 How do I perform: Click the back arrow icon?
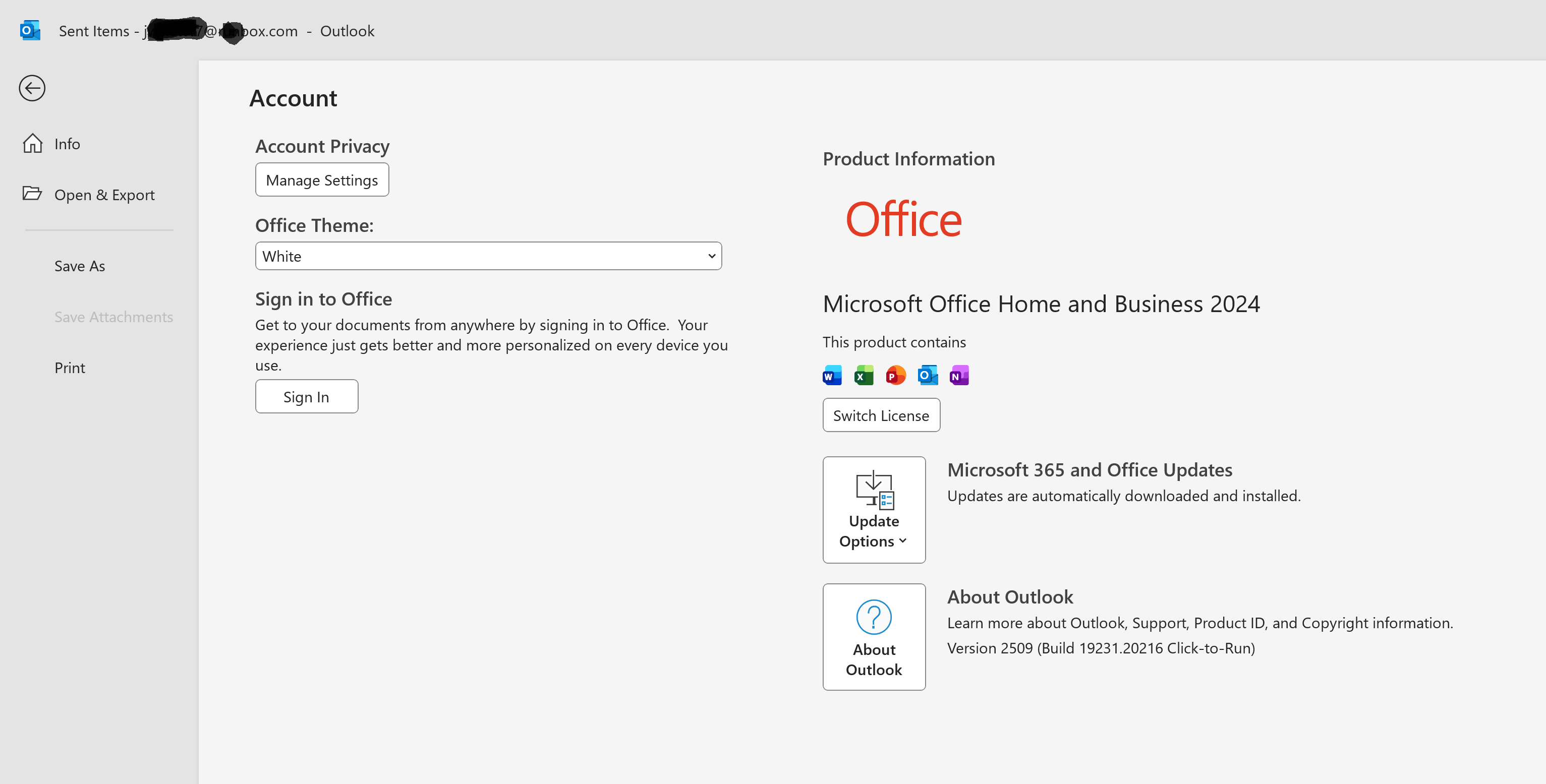point(32,88)
